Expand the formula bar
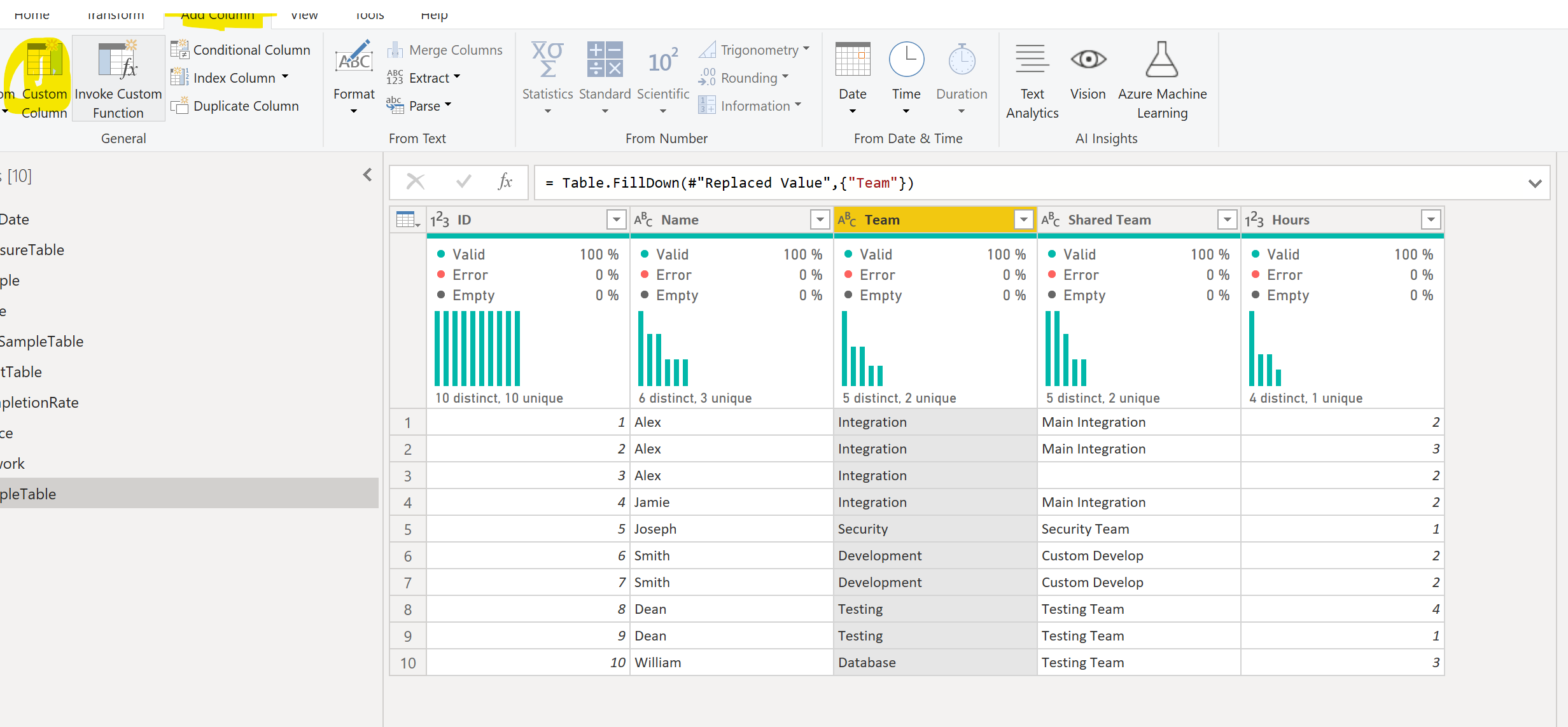 [1535, 183]
